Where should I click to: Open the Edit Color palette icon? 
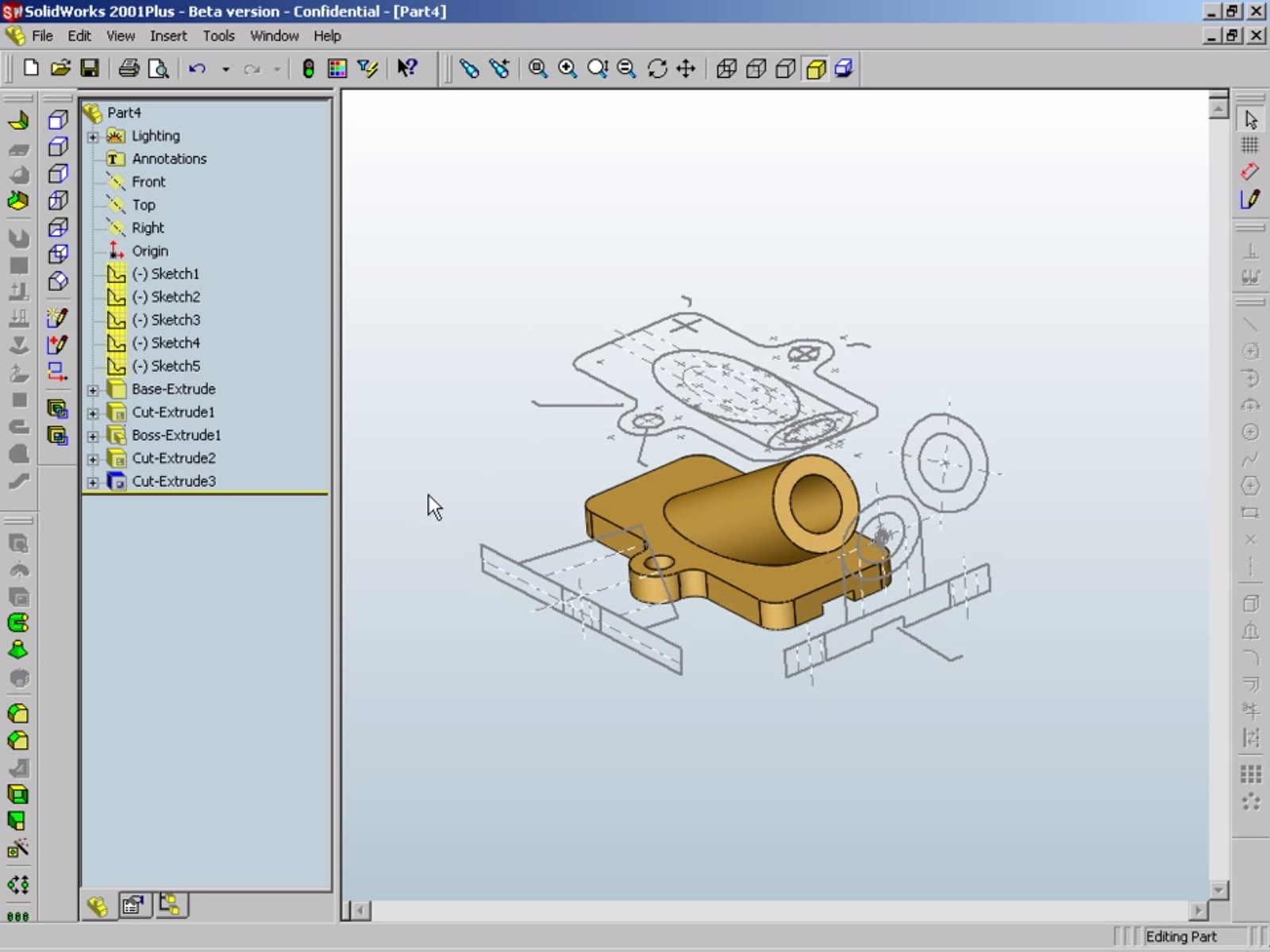pos(337,68)
